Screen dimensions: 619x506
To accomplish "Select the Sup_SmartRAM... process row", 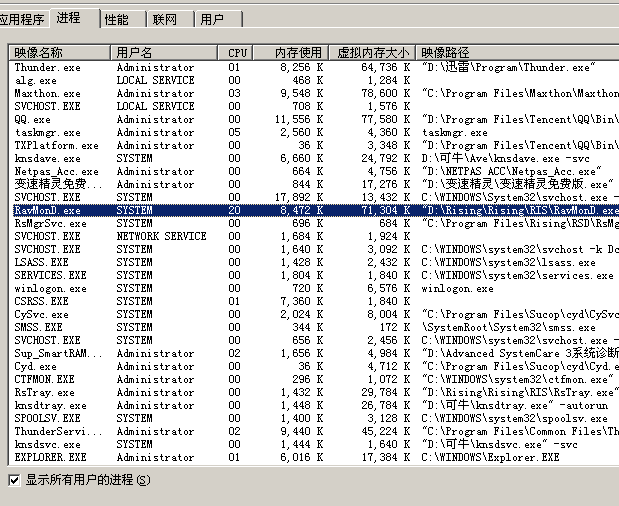I will (314, 353).
